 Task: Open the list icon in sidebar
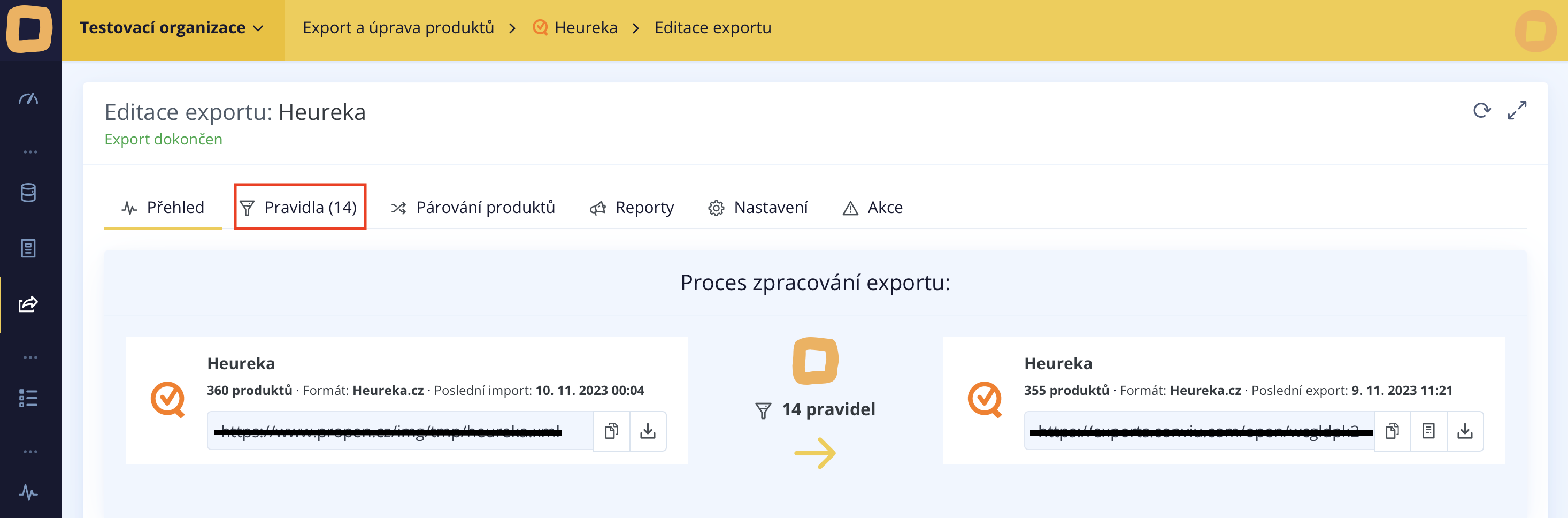pos(28,398)
